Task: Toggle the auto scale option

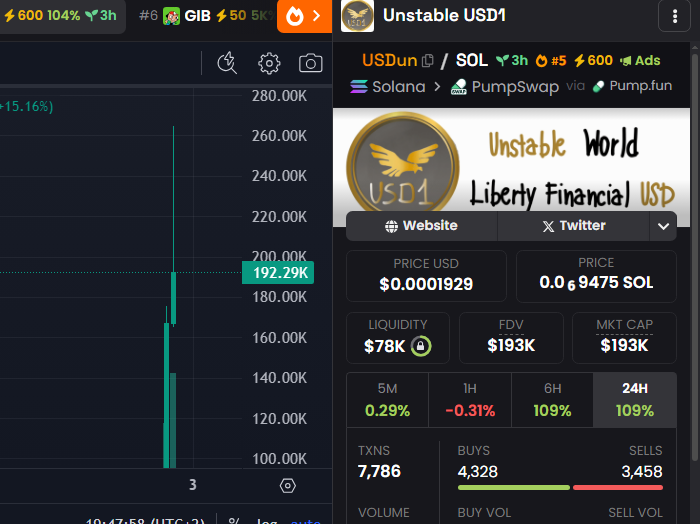Action: (x=305, y=520)
